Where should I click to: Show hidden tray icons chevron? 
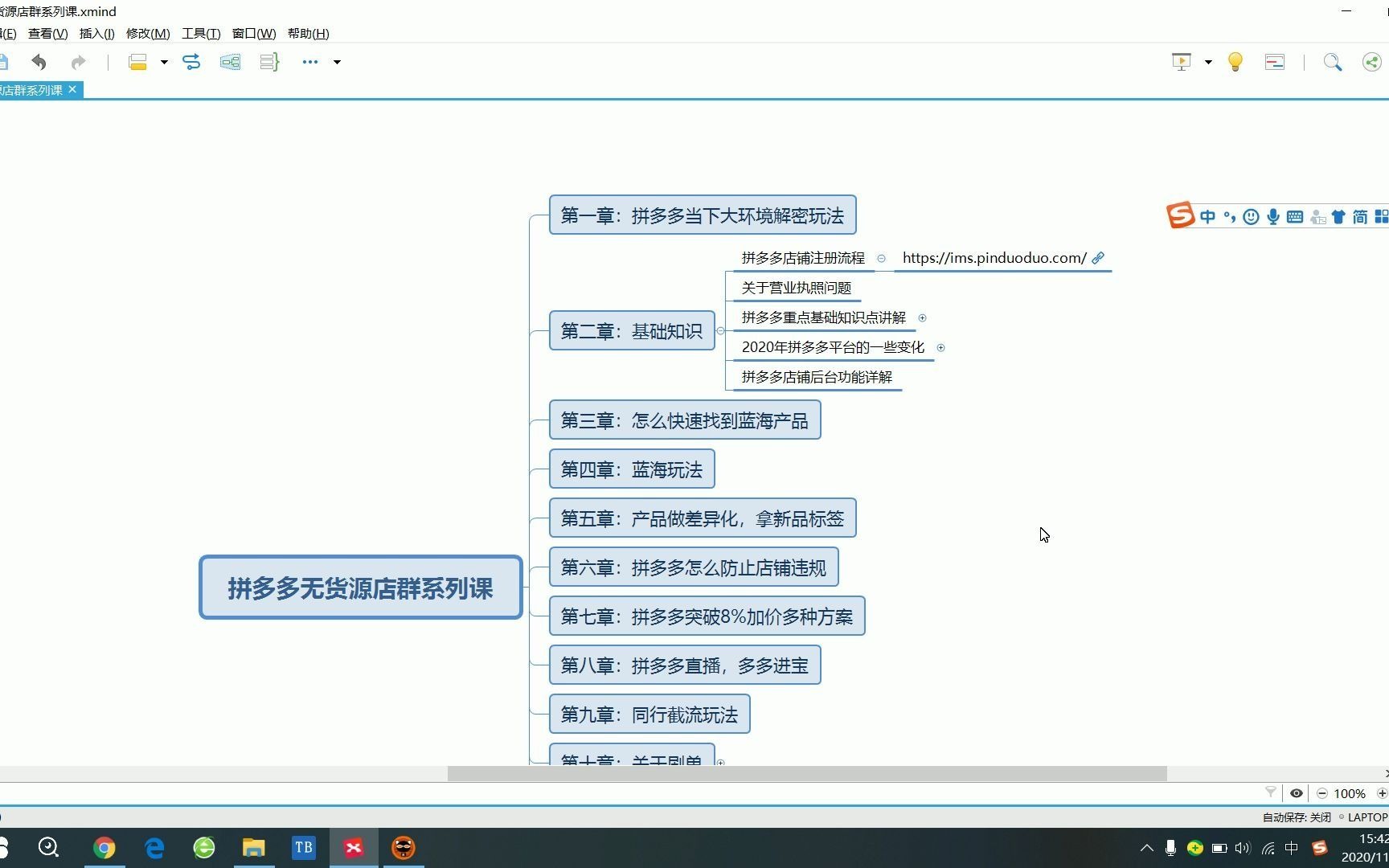(1147, 848)
